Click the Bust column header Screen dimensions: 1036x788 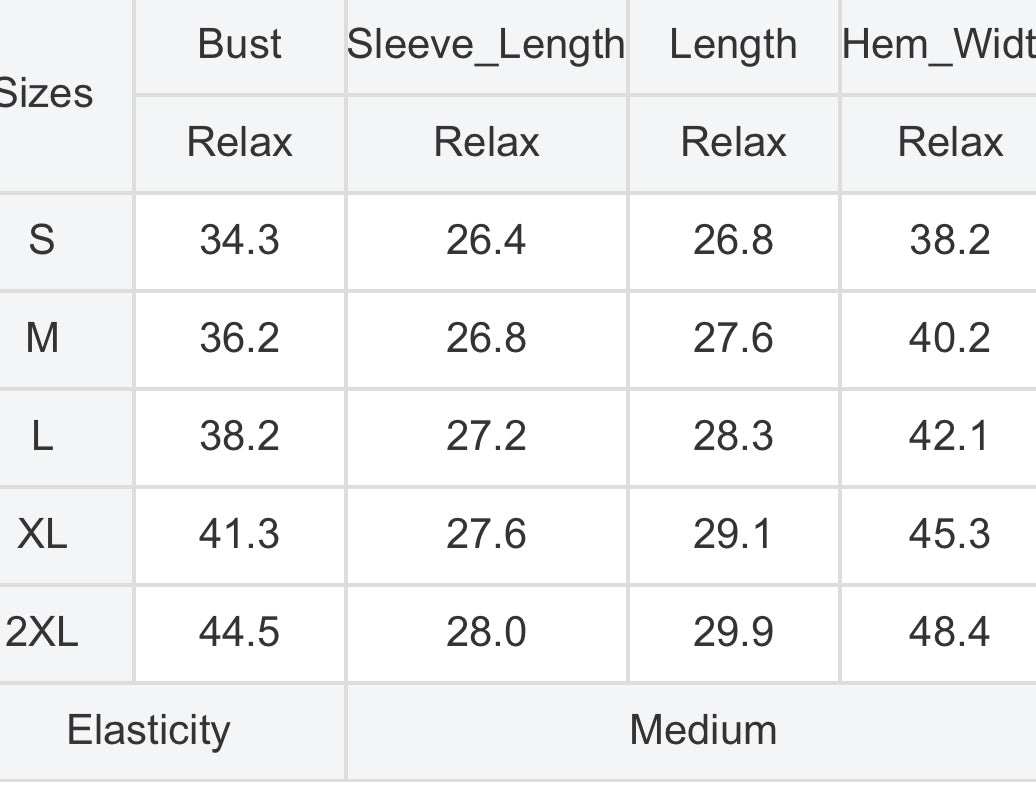point(239,44)
